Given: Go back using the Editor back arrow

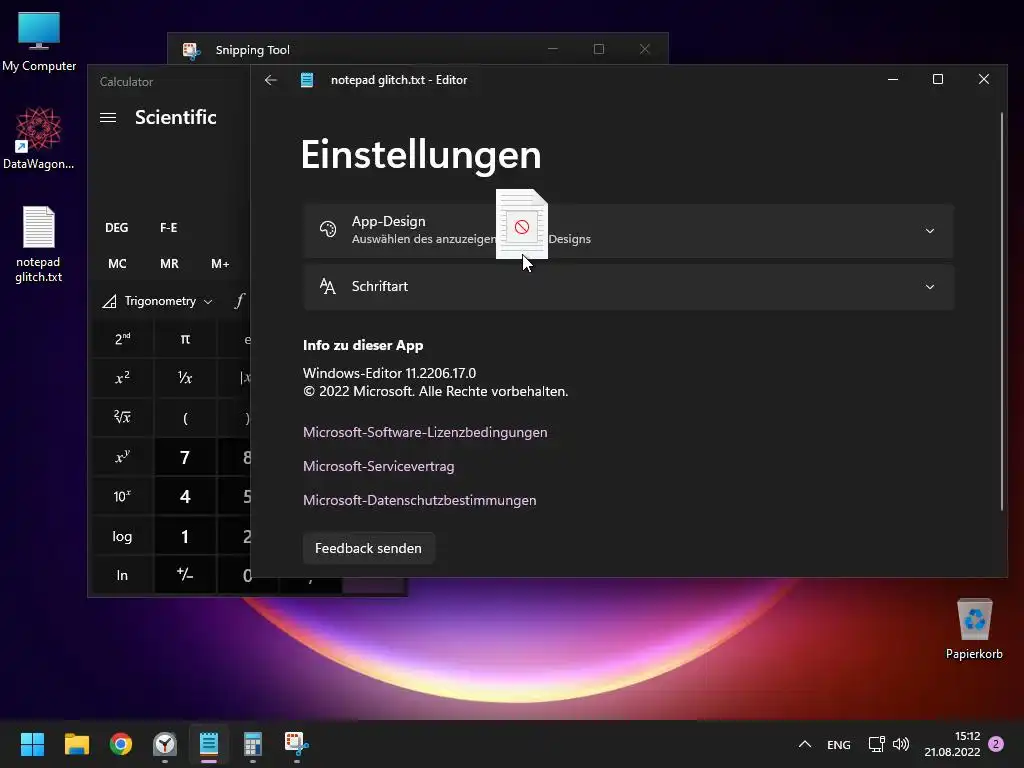Looking at the screenshot, I should [271, 80].
